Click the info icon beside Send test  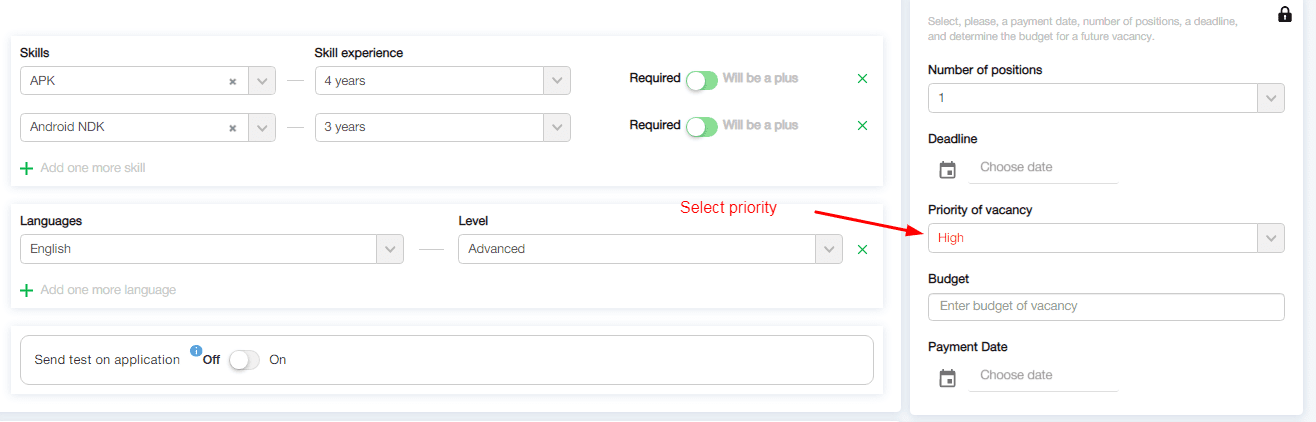(x=196, y=351)
